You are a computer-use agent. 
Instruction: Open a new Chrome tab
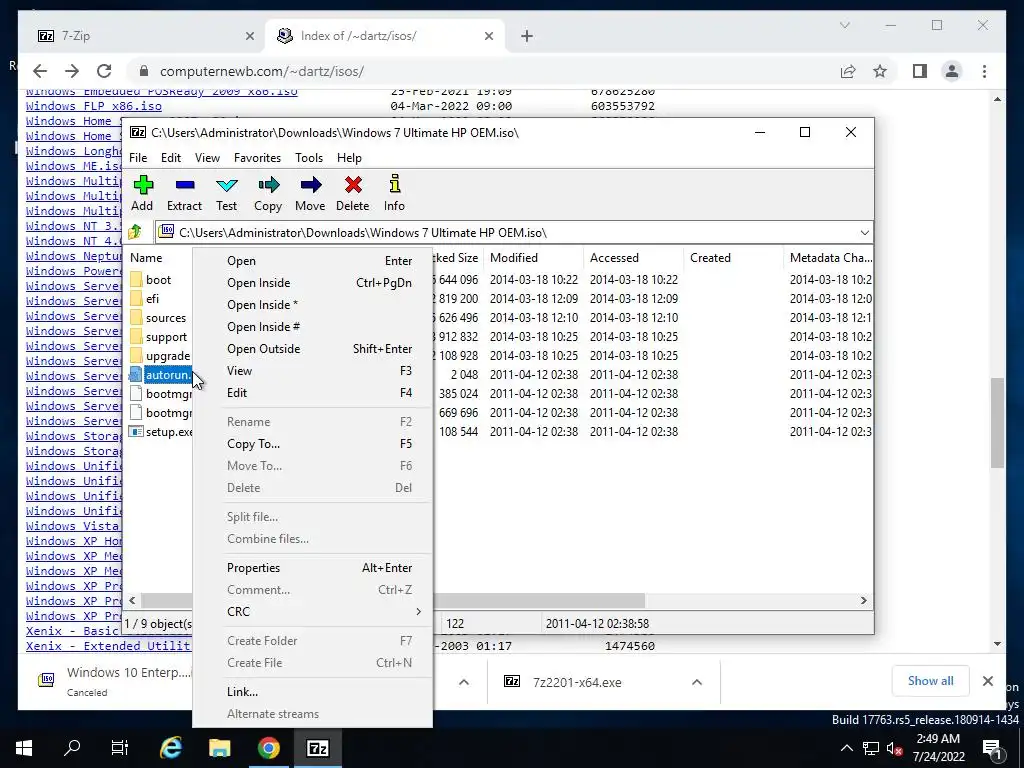527,36
